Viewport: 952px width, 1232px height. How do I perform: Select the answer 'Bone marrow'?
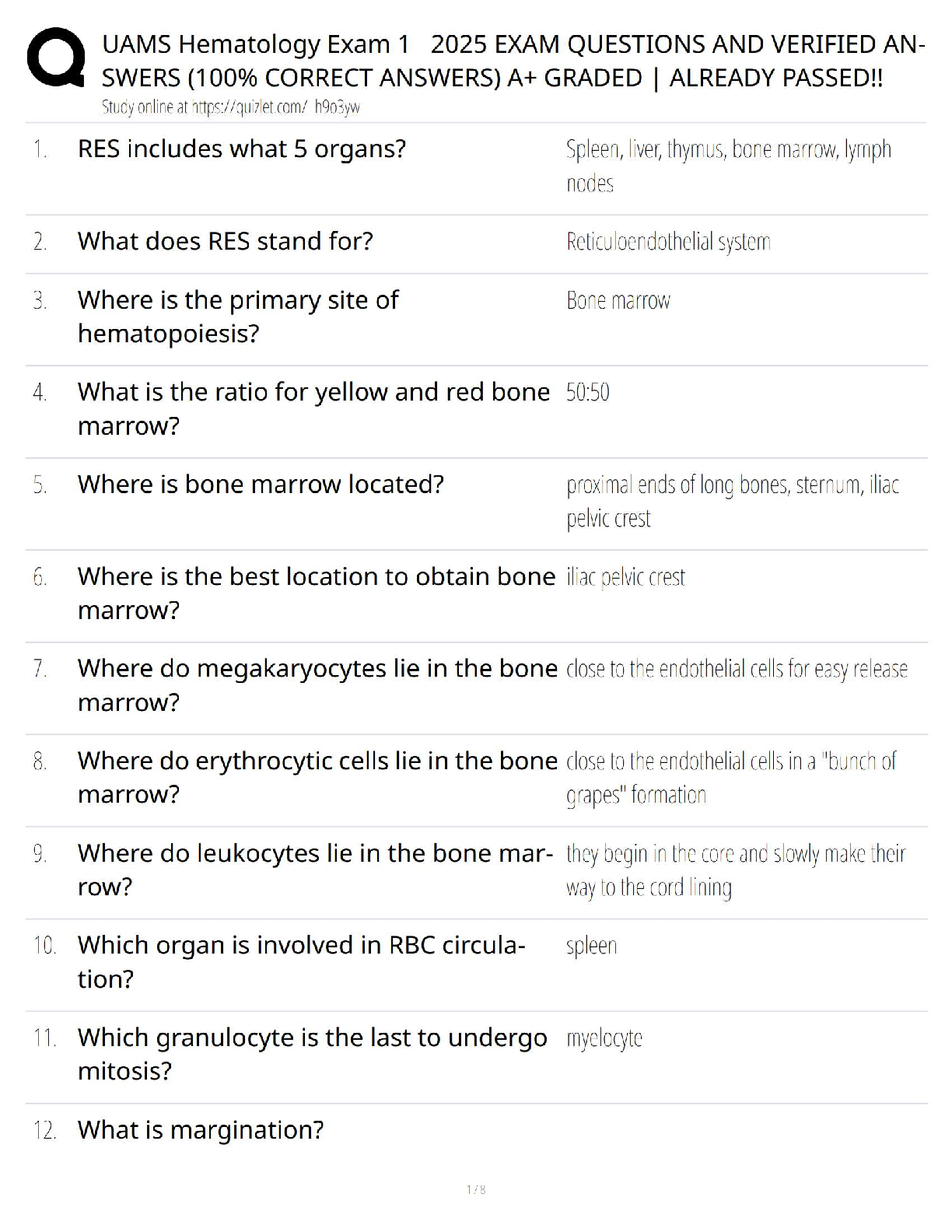pyautogui.click(x=618, y=301)
